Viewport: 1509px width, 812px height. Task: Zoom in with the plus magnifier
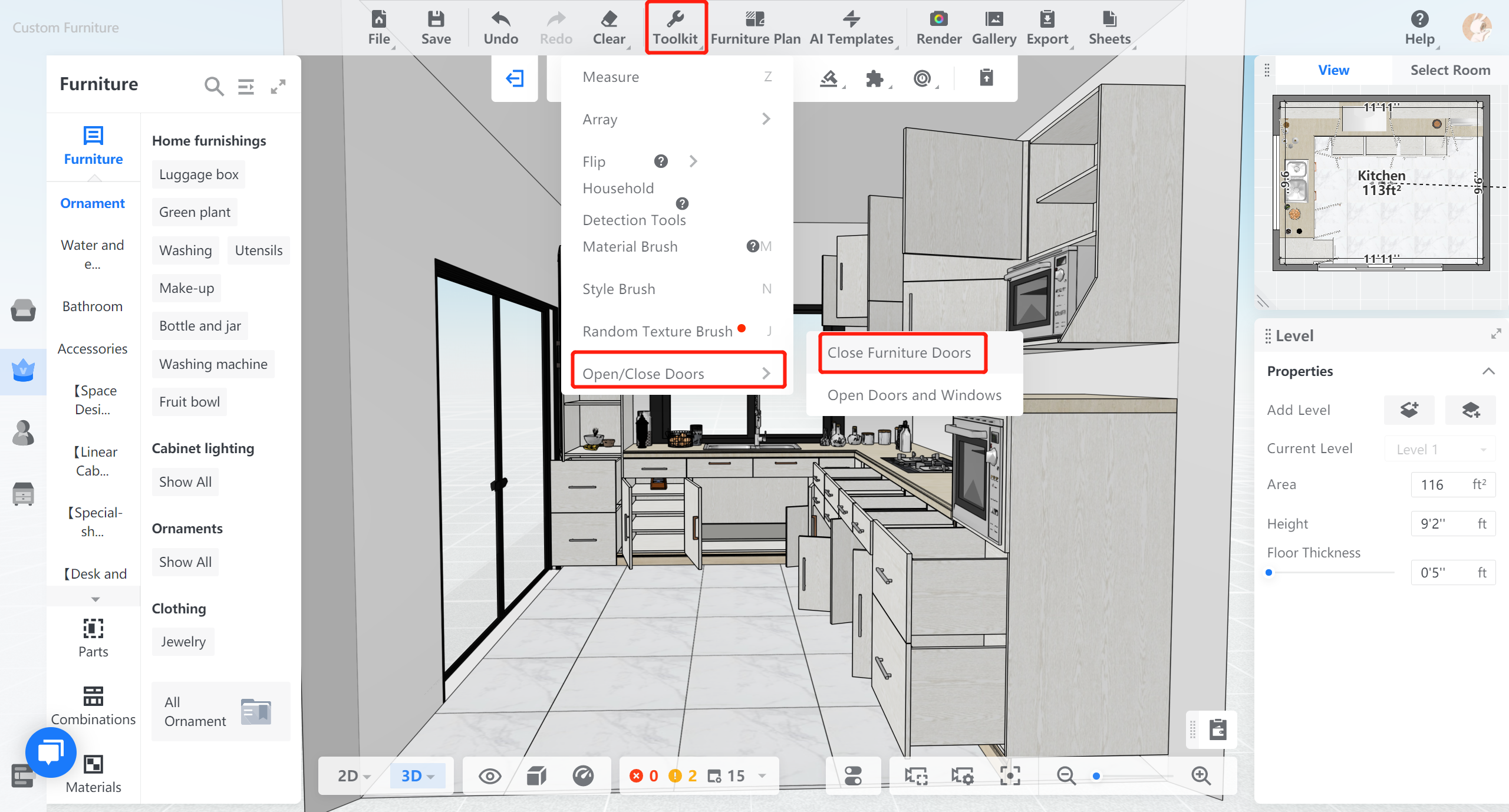1201,775
